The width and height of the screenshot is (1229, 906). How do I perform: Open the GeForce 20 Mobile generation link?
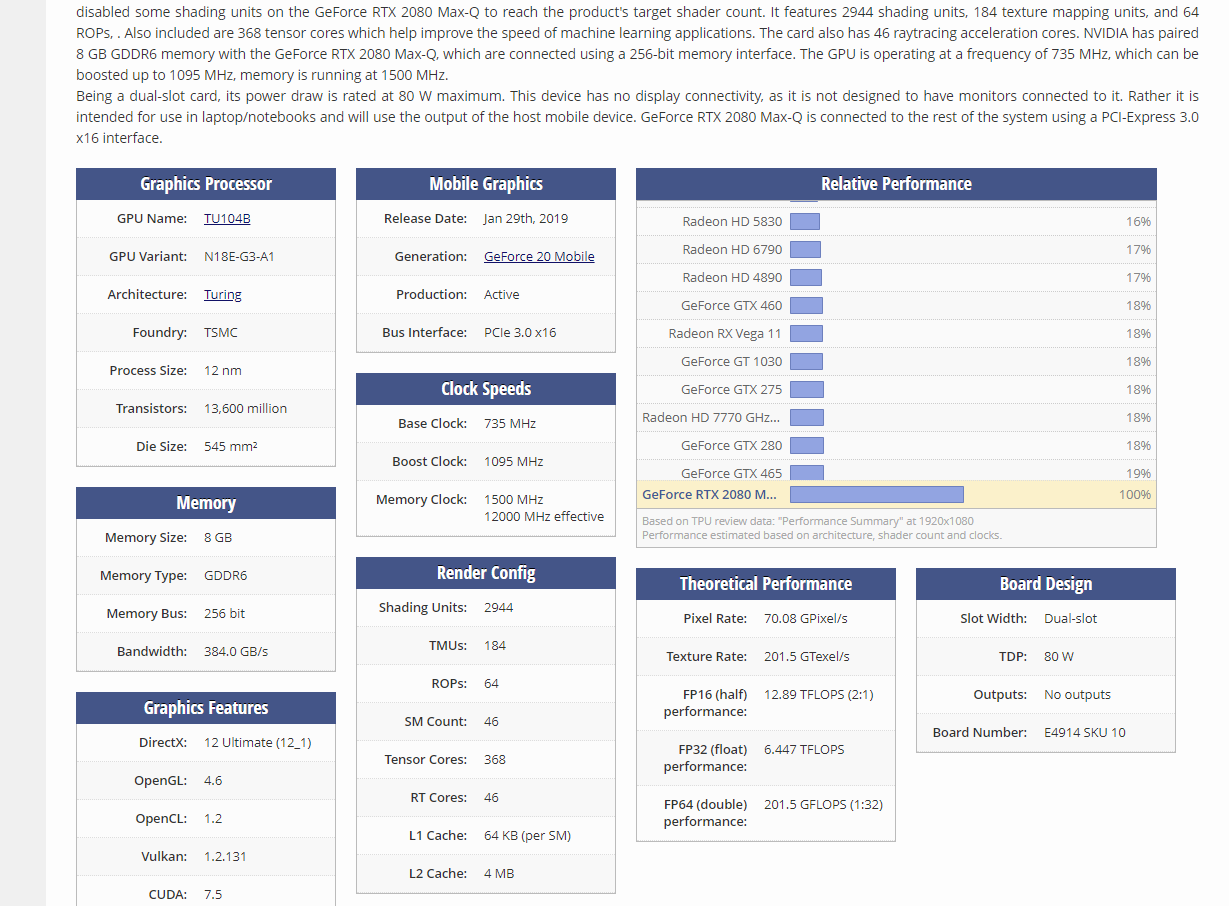point(538,257)
